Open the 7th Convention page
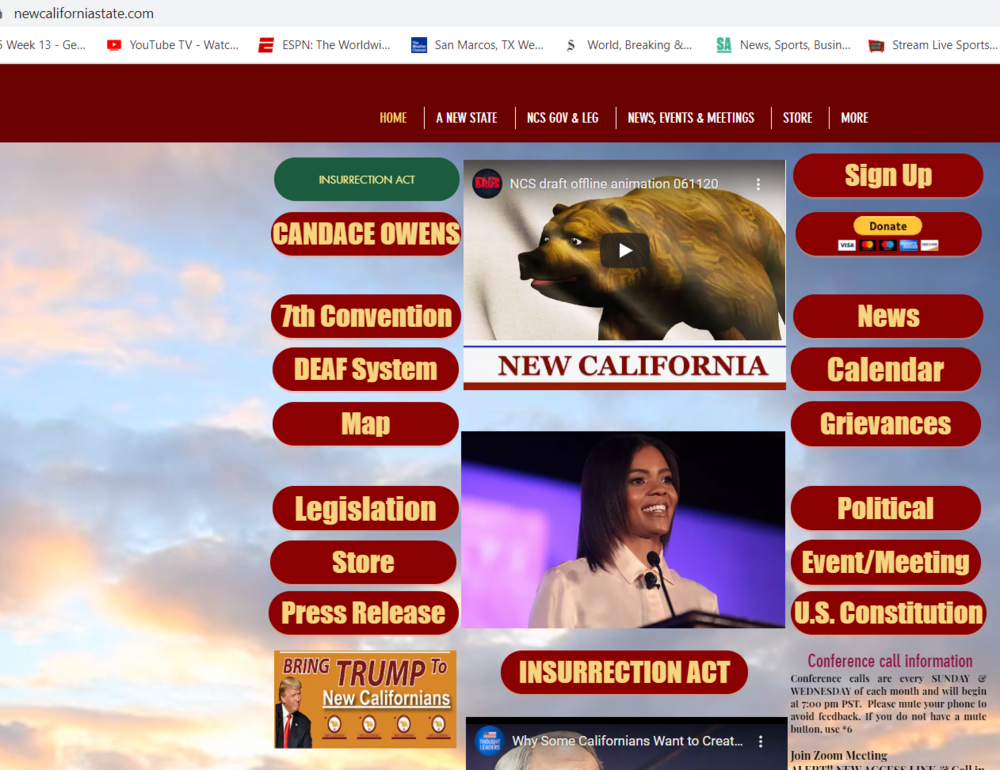 coord(366,317)
